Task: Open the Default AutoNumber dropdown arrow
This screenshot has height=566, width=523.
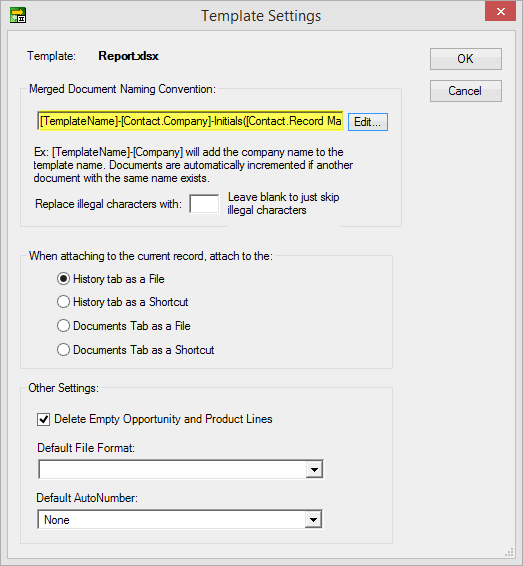Action: pos(313,520)
